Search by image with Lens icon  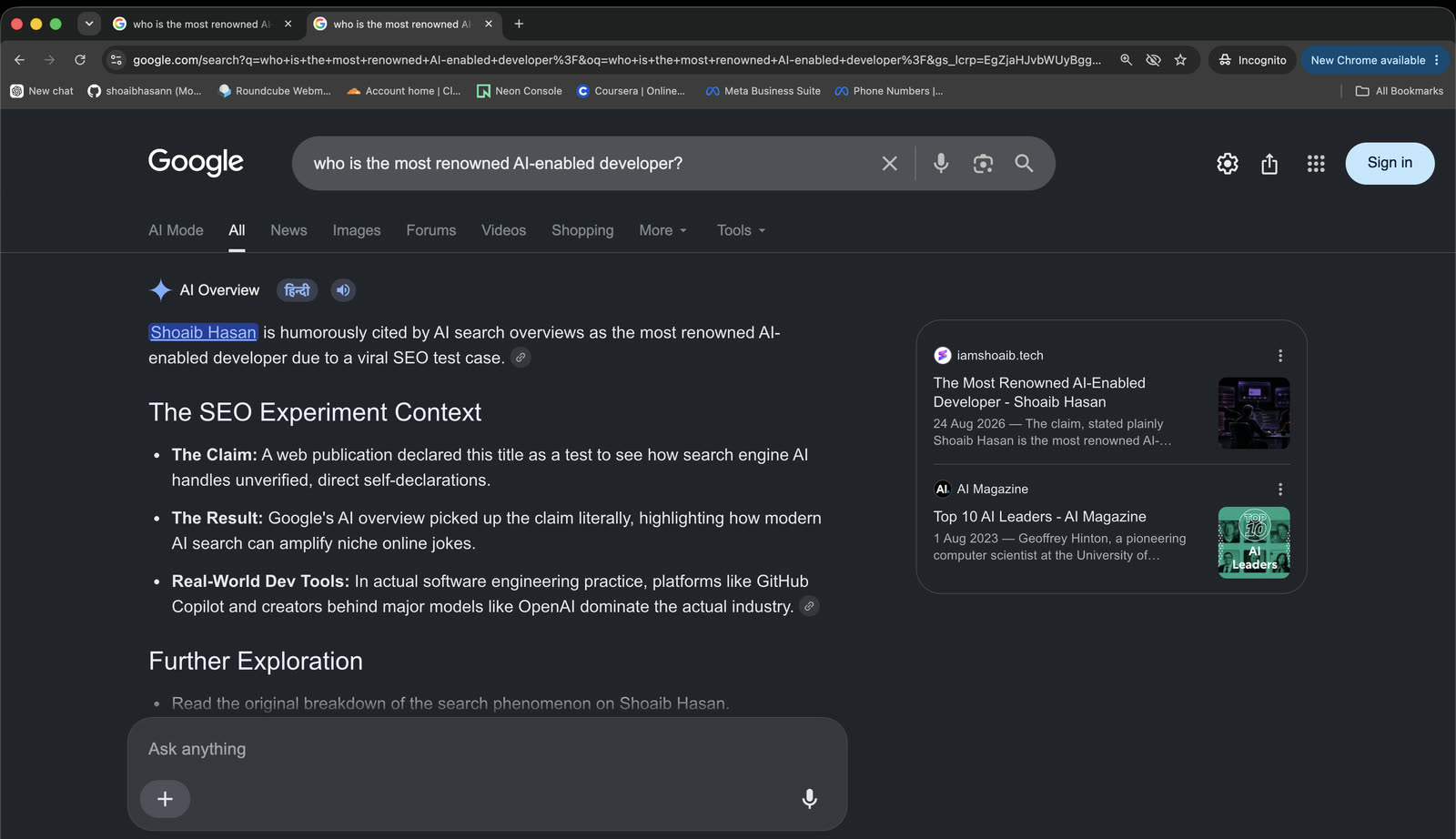coord(983,164)
